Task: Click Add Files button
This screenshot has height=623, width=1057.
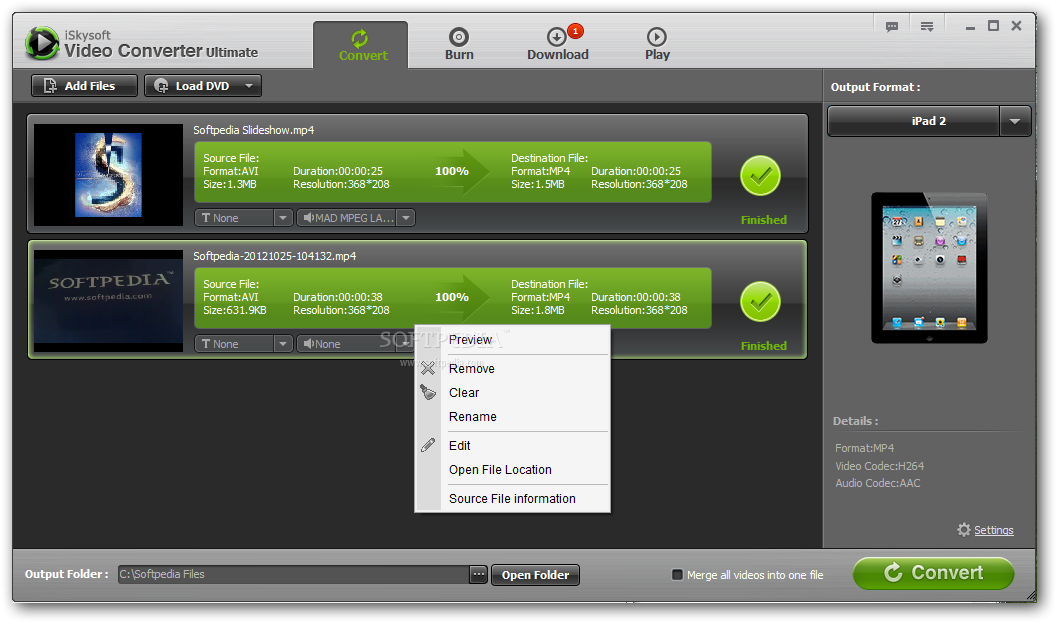Action: click(84, 86)
